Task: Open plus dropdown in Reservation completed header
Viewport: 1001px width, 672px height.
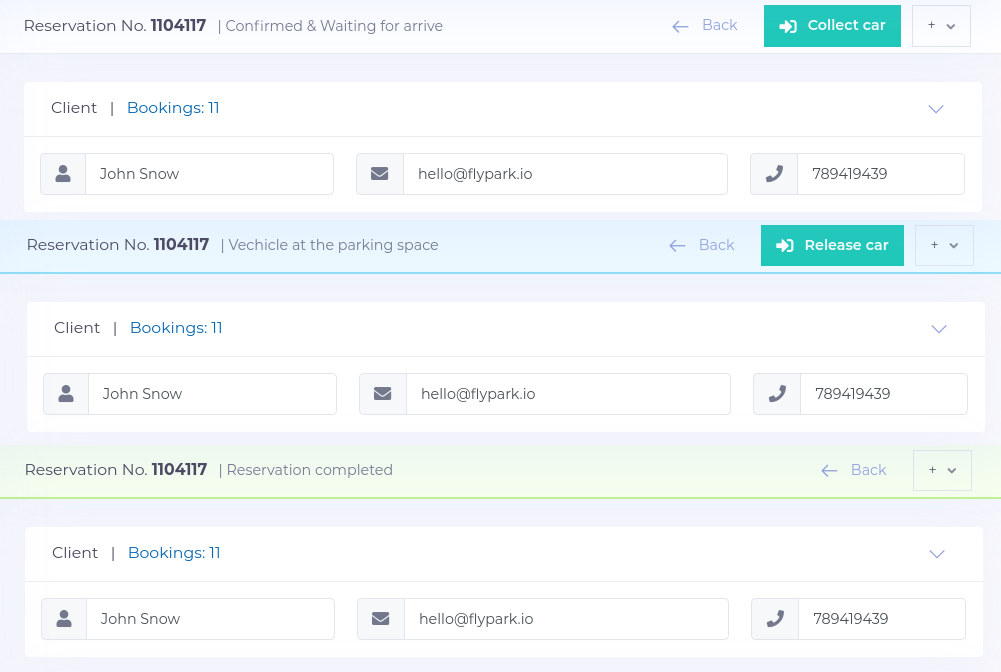Action: point(942,470)
